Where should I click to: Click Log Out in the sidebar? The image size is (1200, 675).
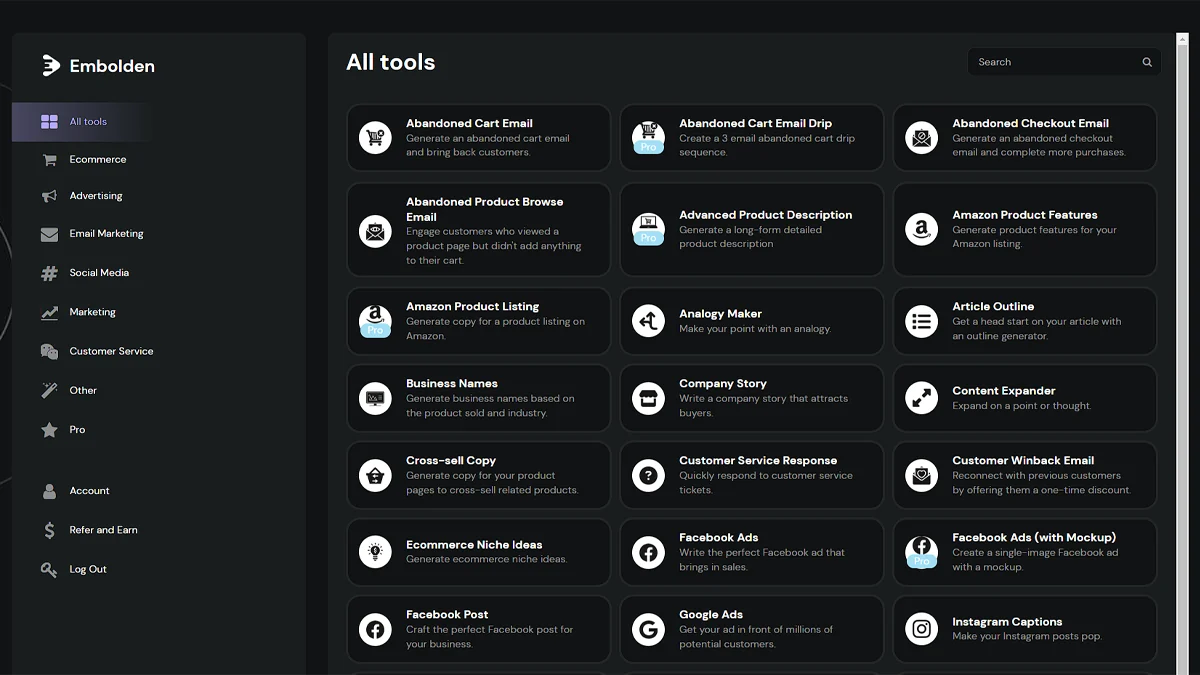click(x=86, y=569)
